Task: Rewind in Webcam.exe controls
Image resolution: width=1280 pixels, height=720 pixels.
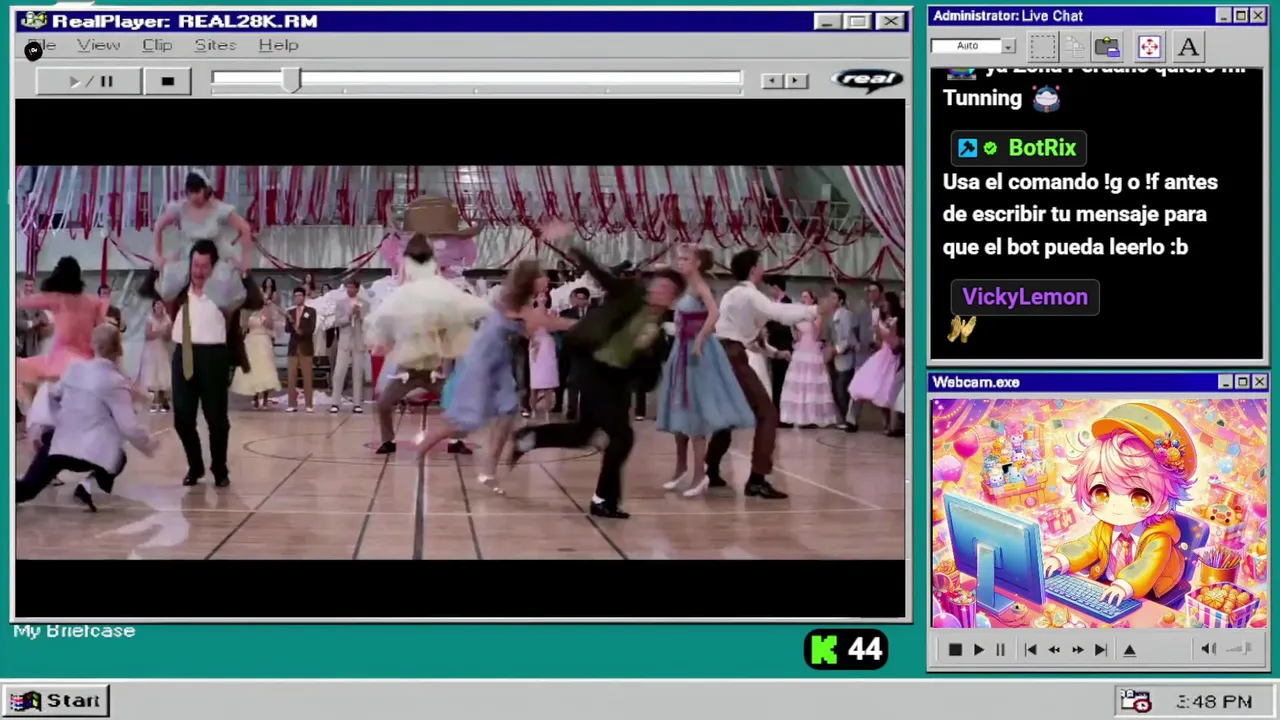Action: [1054, 650]
